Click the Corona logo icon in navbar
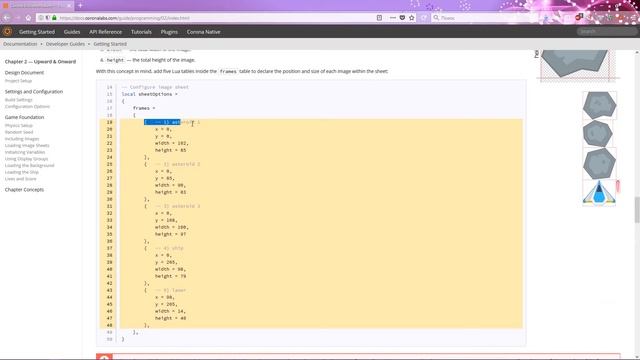The image size is (640, 360). point(7,31)
